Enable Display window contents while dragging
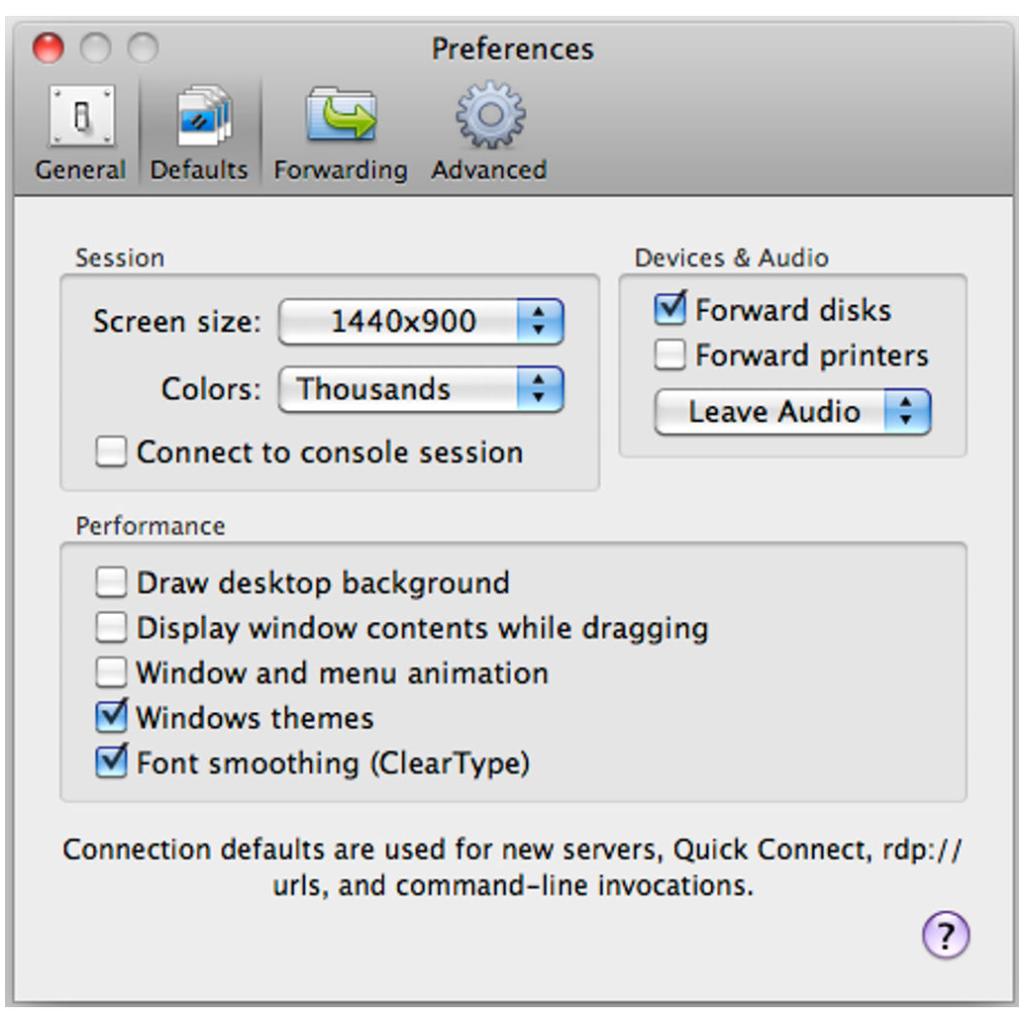This screenshot has width=1024, height=1024. 111,628
